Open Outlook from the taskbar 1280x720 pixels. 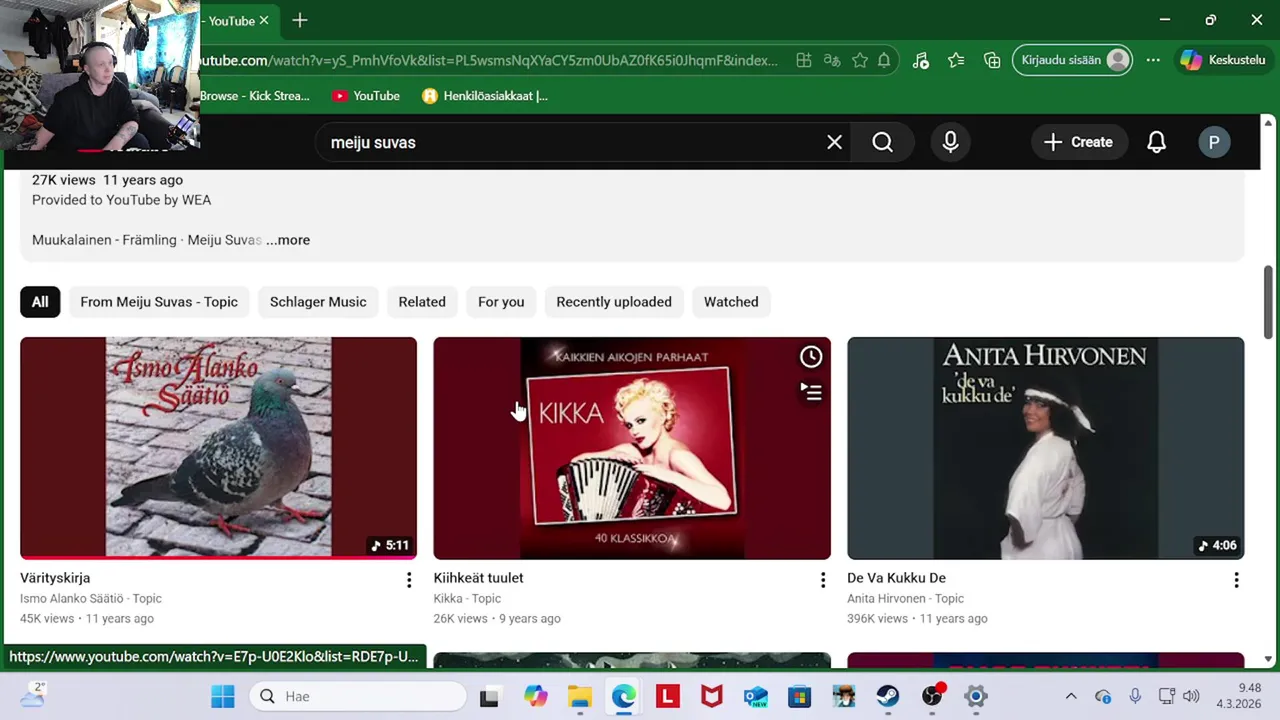[x=756, y=696]
